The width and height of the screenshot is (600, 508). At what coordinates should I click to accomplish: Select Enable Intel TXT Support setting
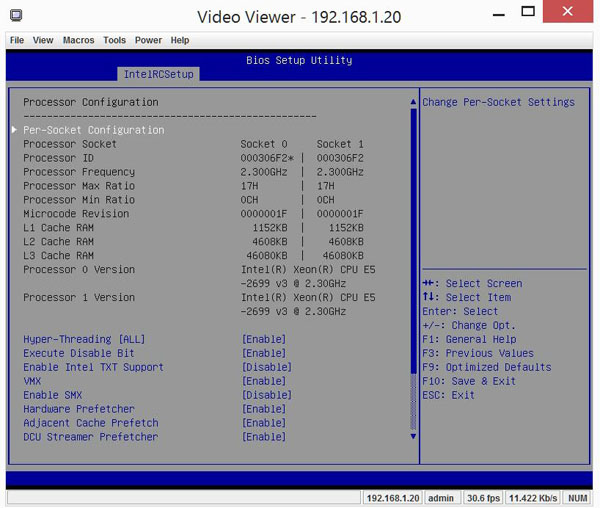coord(93,367)
